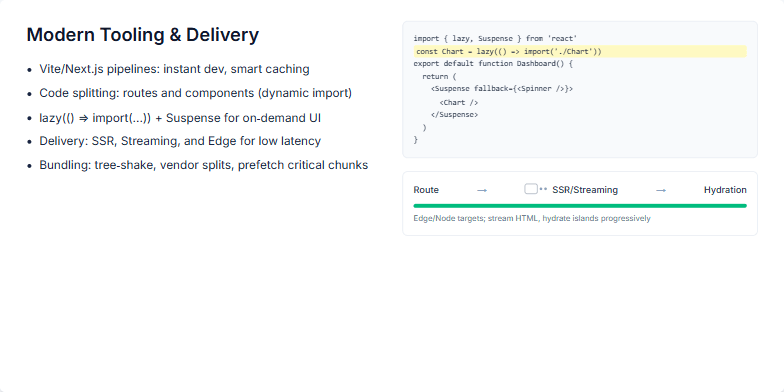Click the "Hydration" stage label

[725, 190]
